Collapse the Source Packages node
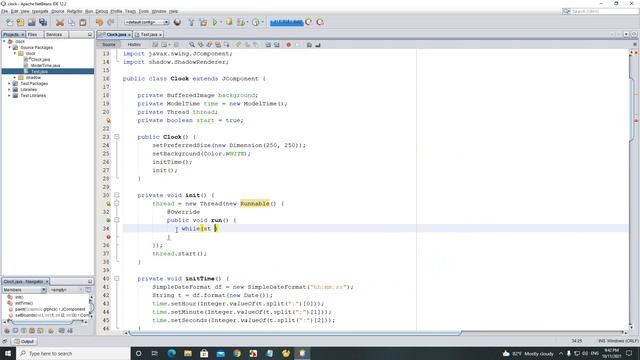Image resolution: width=640 pixels, height=360 pixels. 10,47
